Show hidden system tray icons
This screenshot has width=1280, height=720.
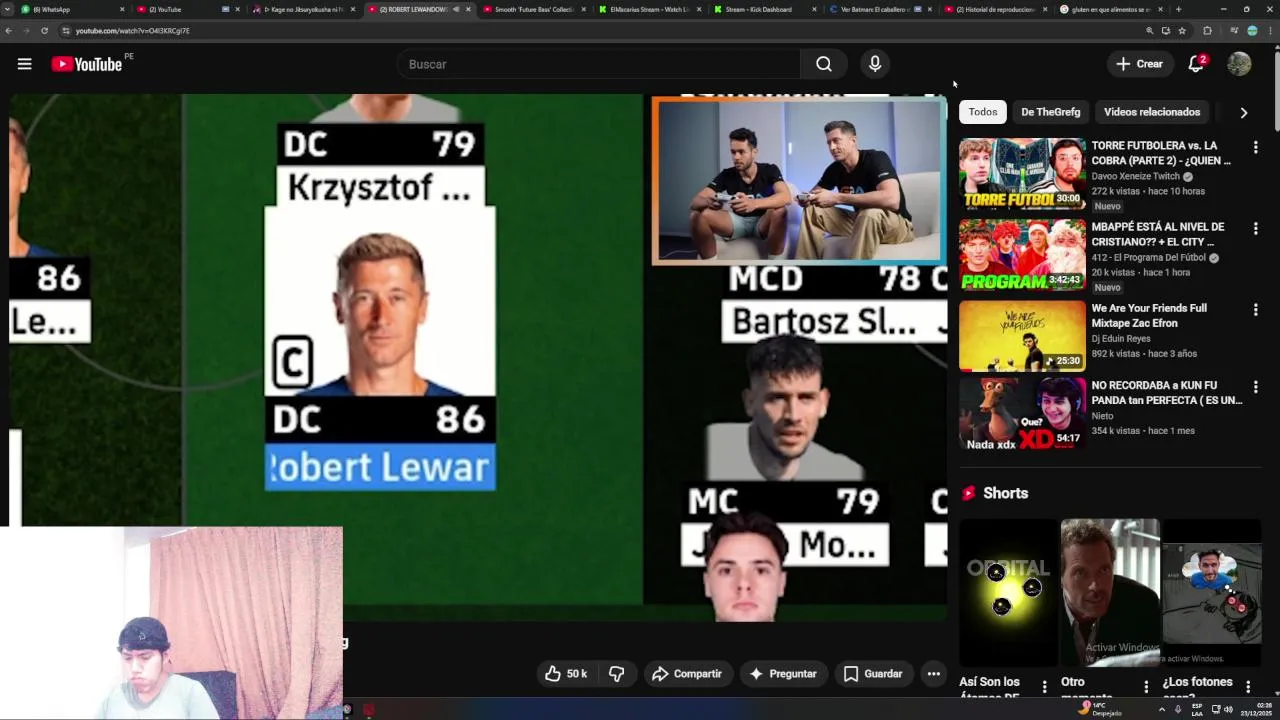click(1162, 709)
